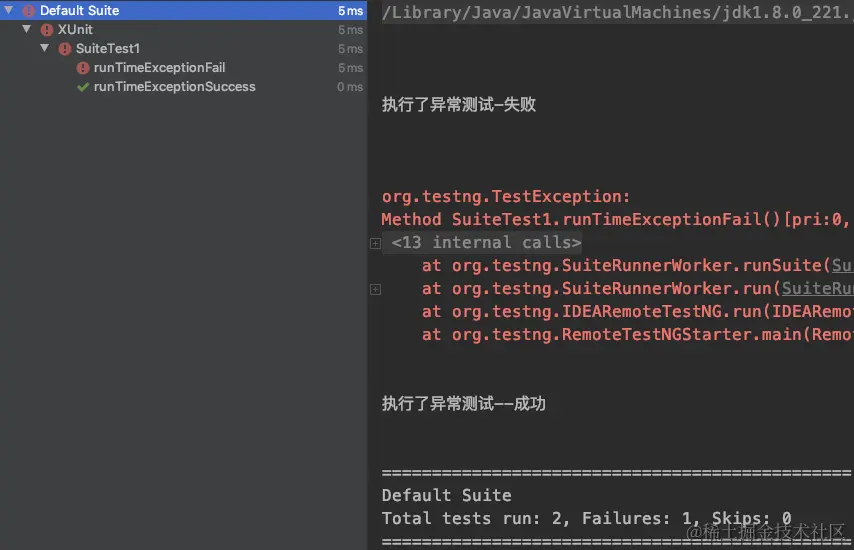Click the JDK path line in the console
This screenshot has height=550, width=854.
tap(618, 12)
